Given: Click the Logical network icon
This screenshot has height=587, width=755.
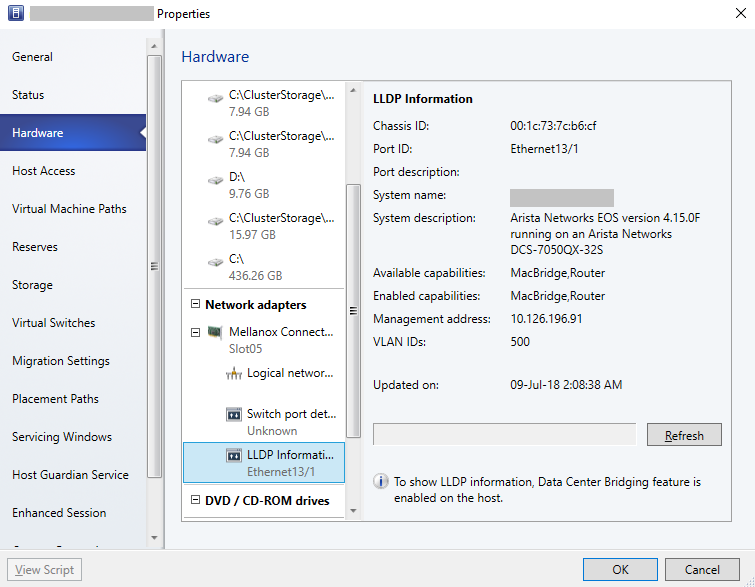Looking at the screenshot, I should 234,374.
